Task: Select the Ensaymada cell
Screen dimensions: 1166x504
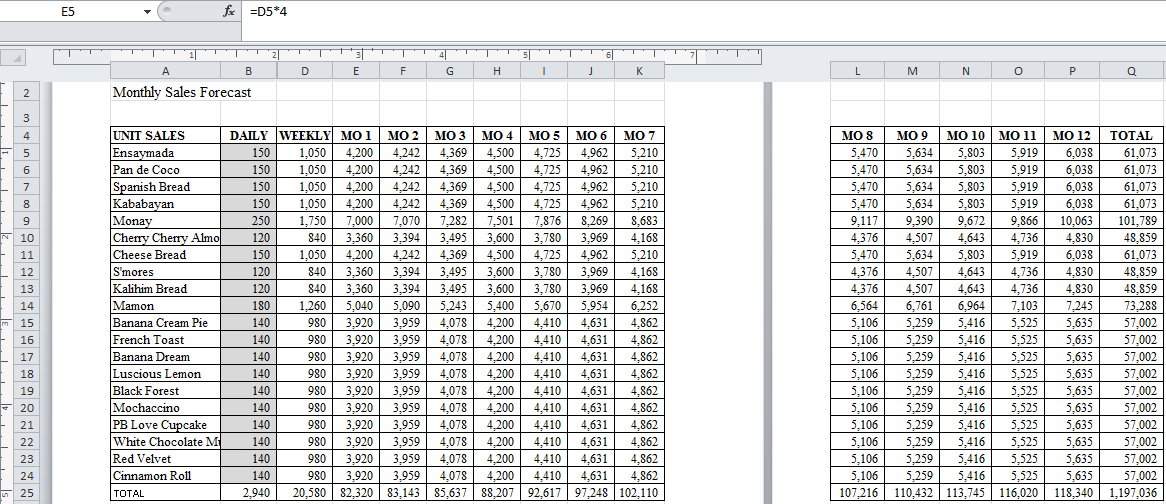Action: (x=165, y=153)
